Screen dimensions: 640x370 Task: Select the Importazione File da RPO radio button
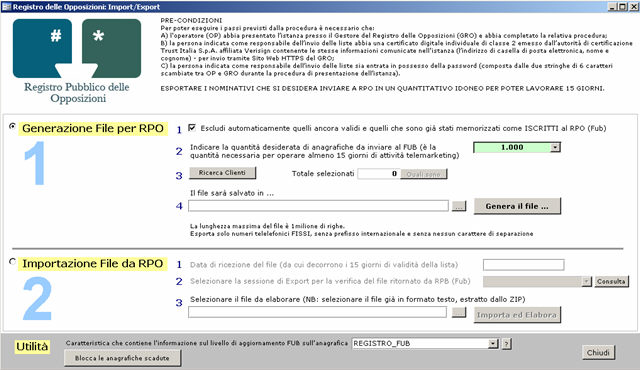tap(12, 261)
